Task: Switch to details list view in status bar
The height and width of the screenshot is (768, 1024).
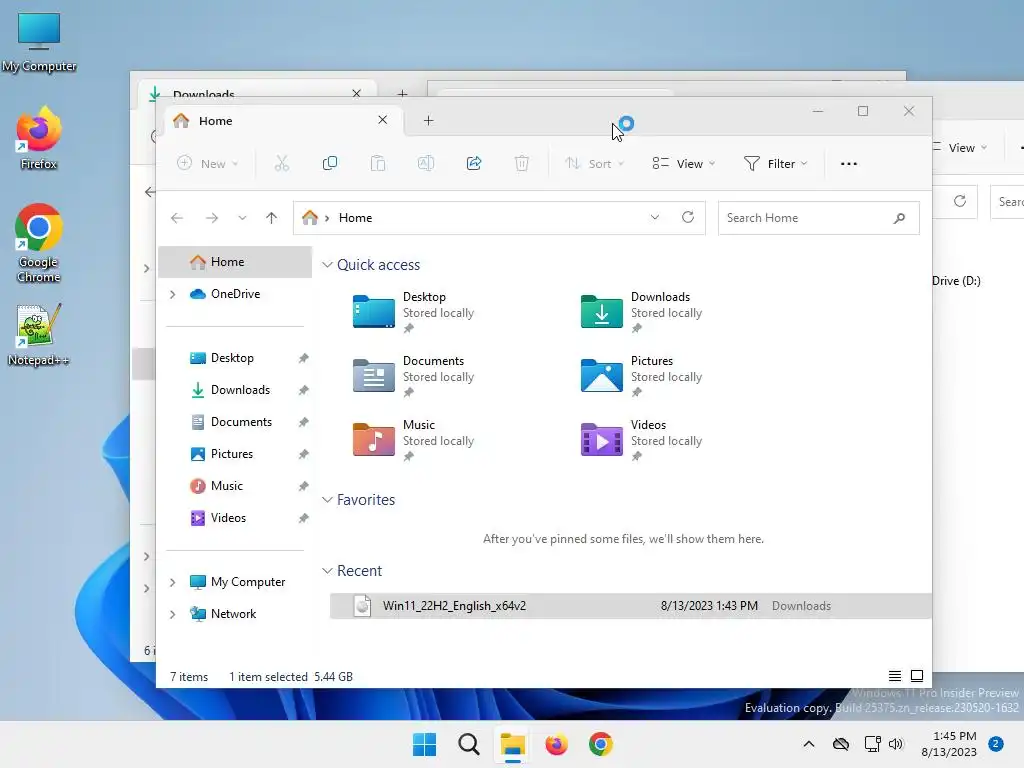Action: (x=895, y=676)
